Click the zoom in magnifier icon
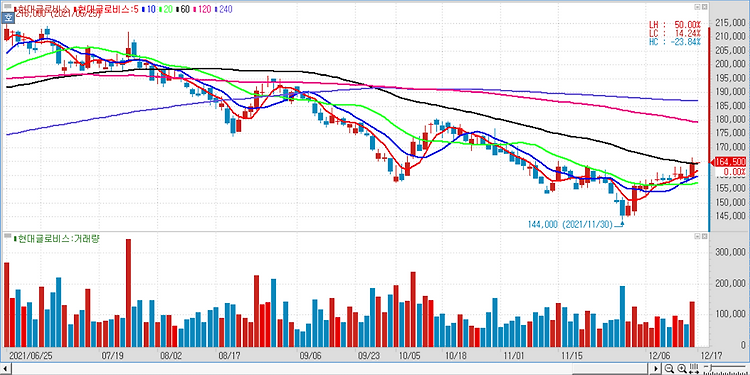 682,368
